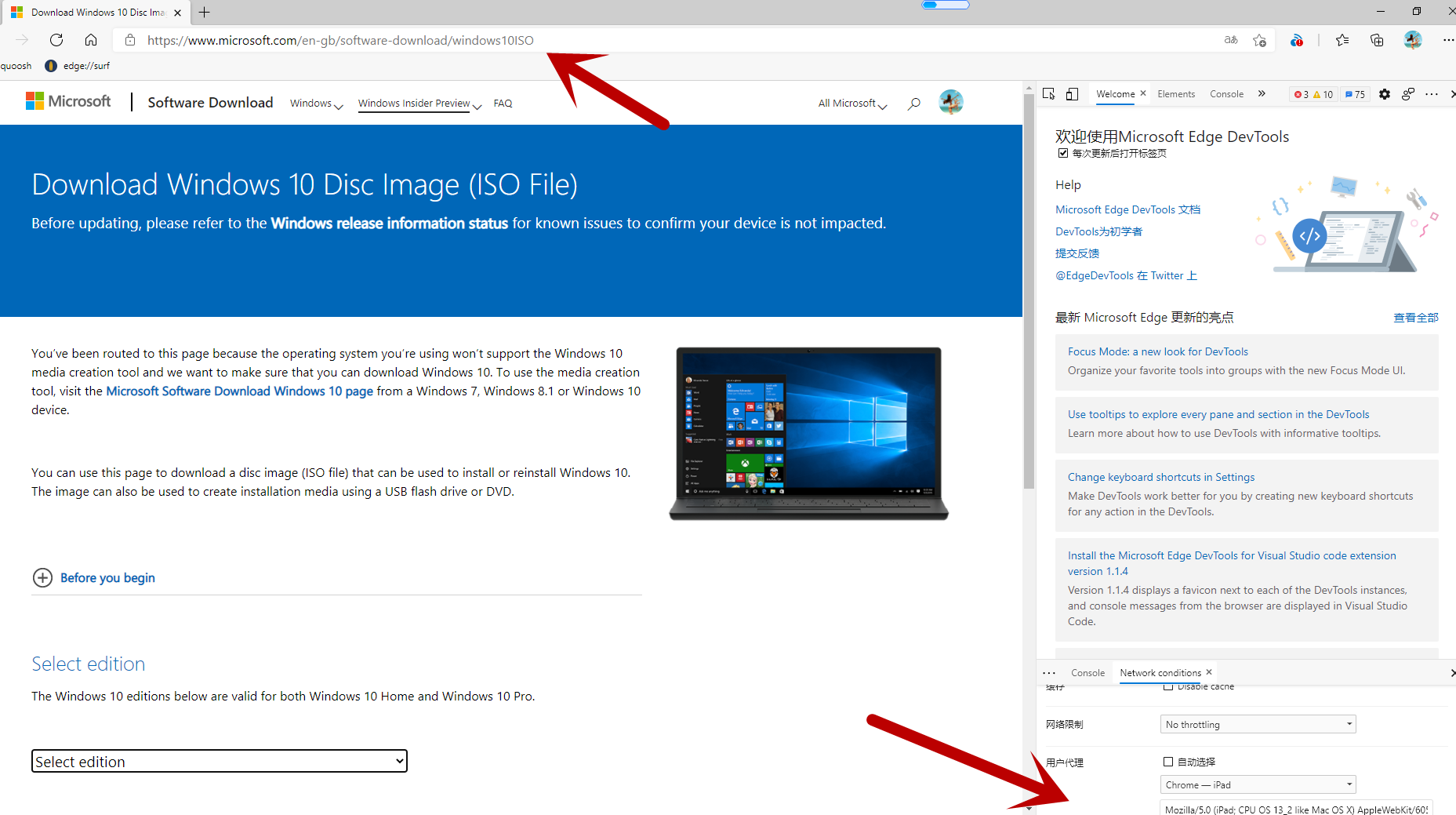Open the FAQ menu item
This screenshot has height=815, width=1456.
pos(503,104)
